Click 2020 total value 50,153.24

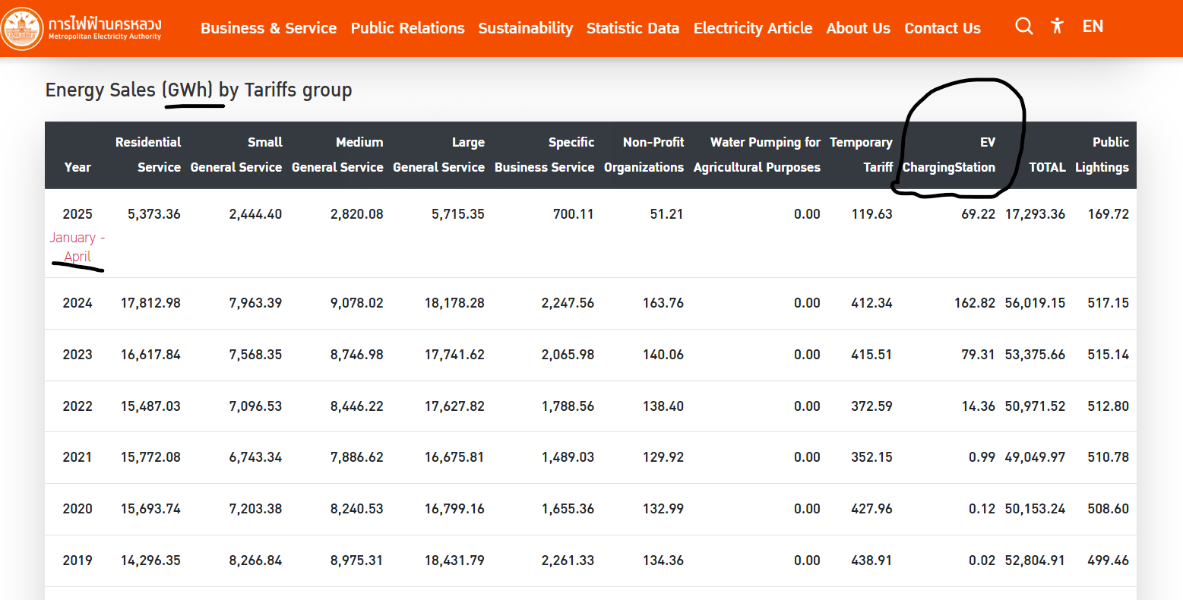point(1035,509)
